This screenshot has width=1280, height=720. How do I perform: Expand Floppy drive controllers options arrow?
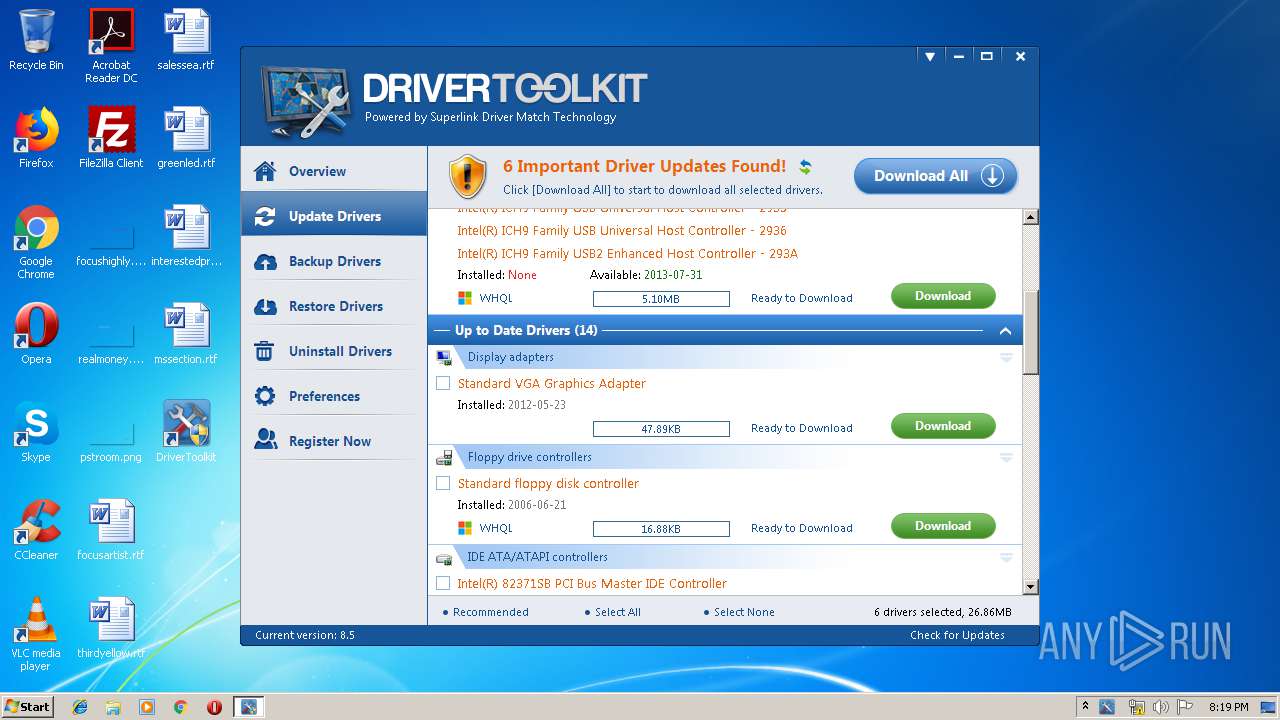(x=1006, y=457)
